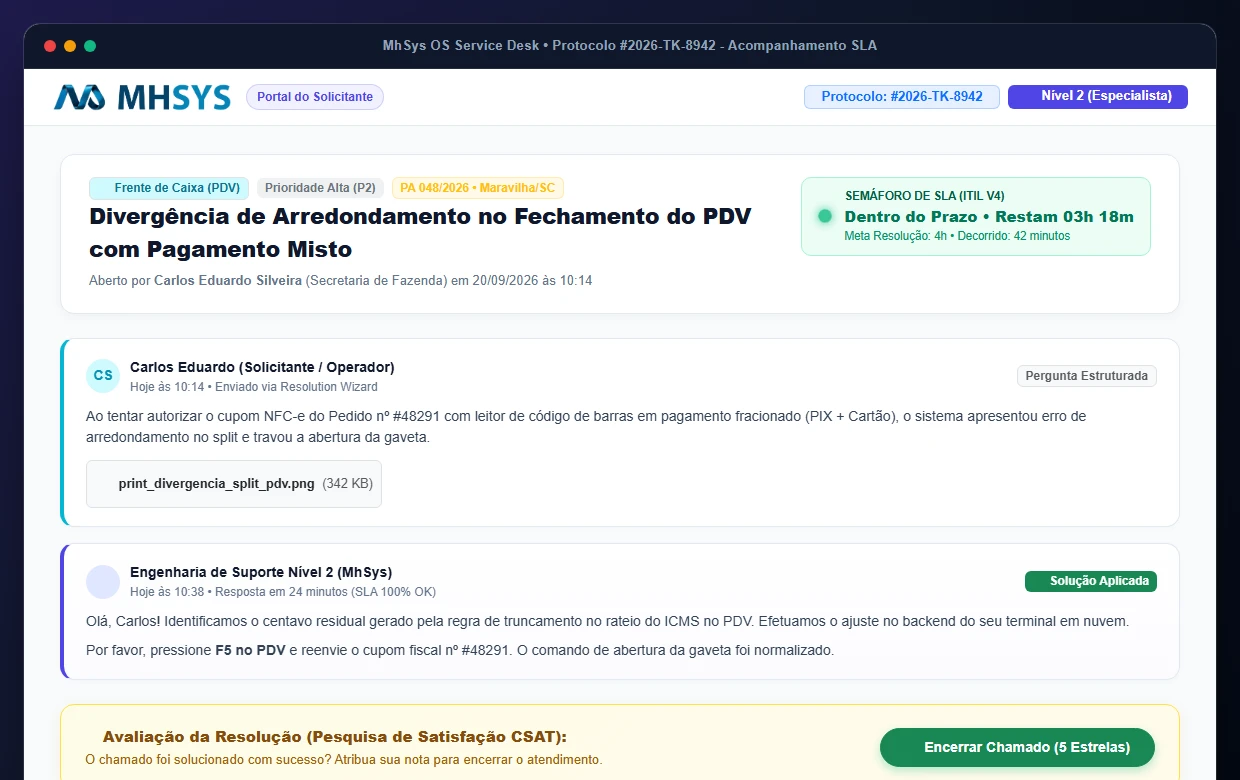Click the PA 048/2026 Maravilha/SC tag
This screenshot has height=780, width=1240.
pos(478,188)
